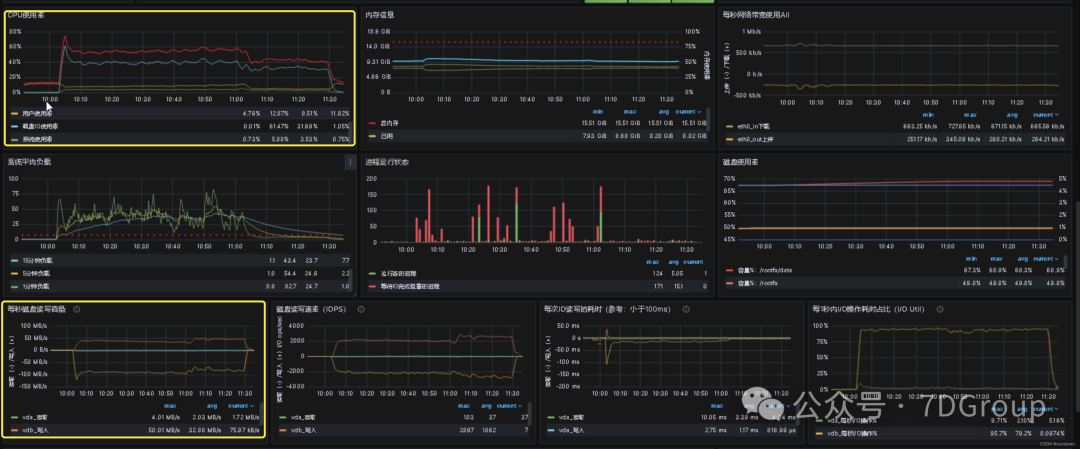Open the 系统平均负载 panel three-dot menu
Screen dimensions: 1080x449
[350, 163]
